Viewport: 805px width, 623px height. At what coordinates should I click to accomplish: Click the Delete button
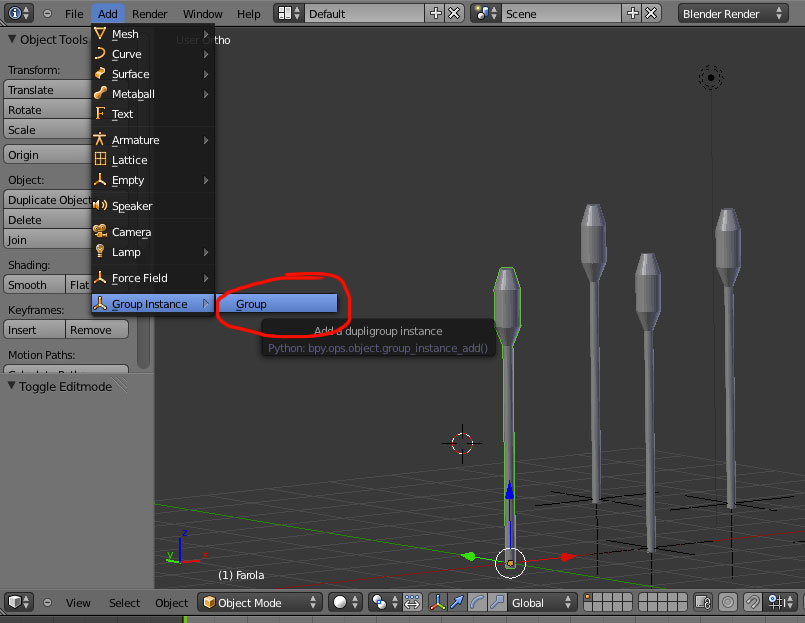click(47, 220)
